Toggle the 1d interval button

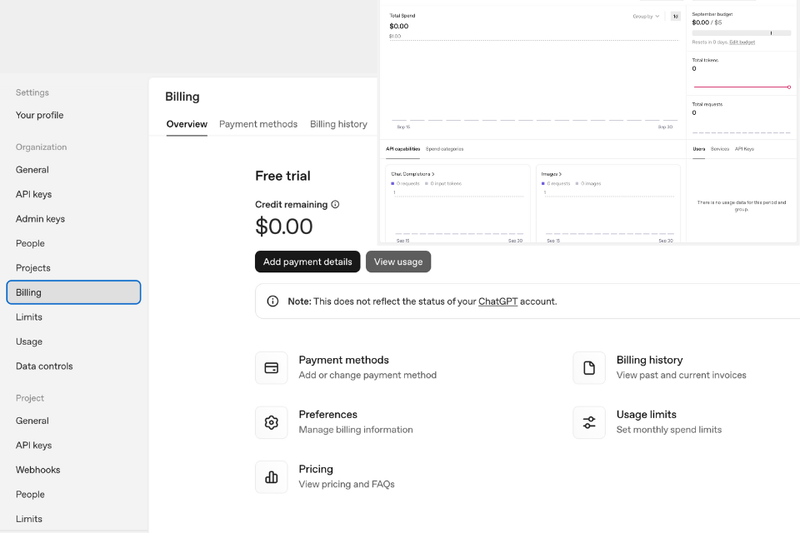[675, 16]
